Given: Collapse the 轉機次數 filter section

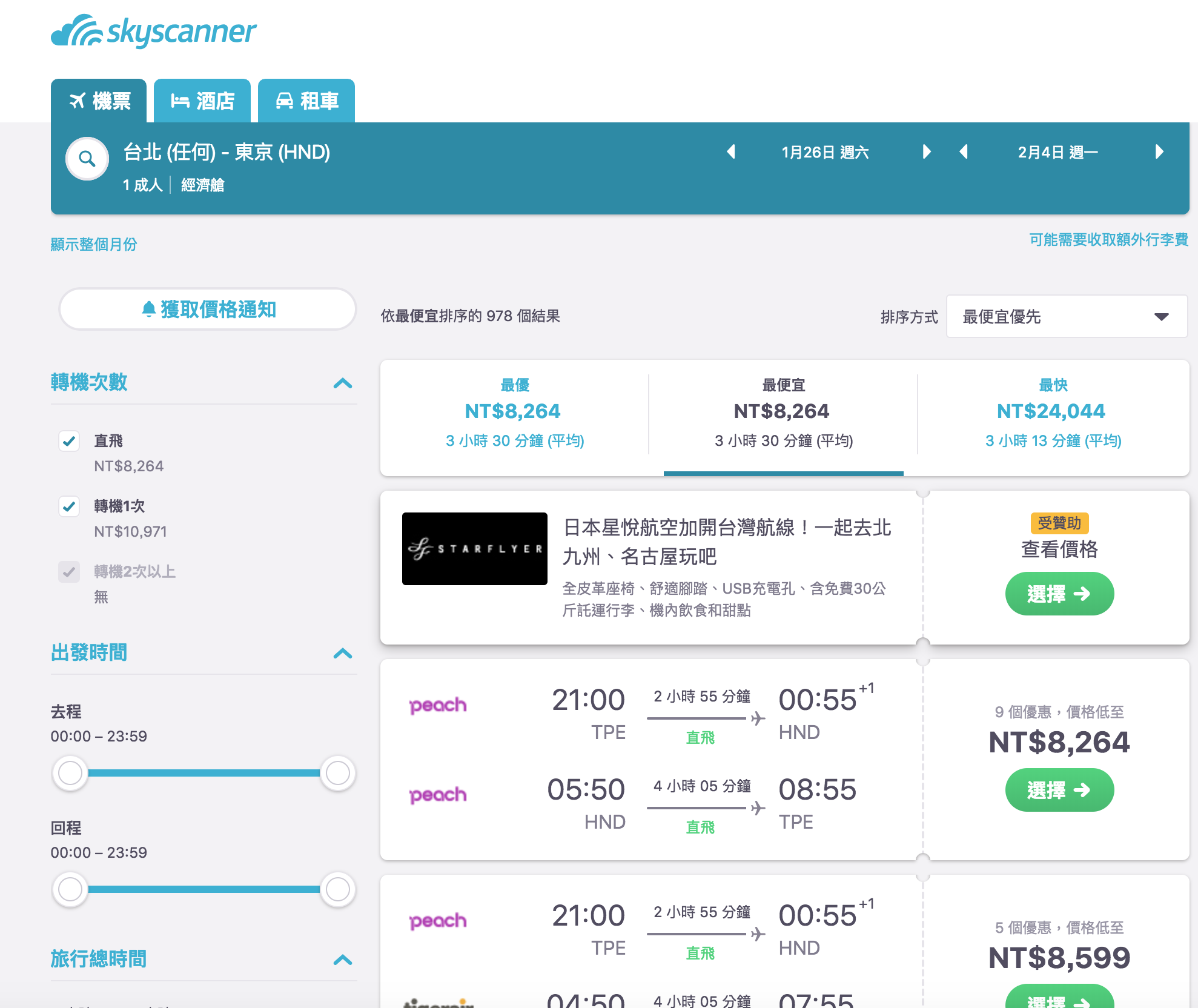Looking at the screenshot, I should (x=343, y=383).
